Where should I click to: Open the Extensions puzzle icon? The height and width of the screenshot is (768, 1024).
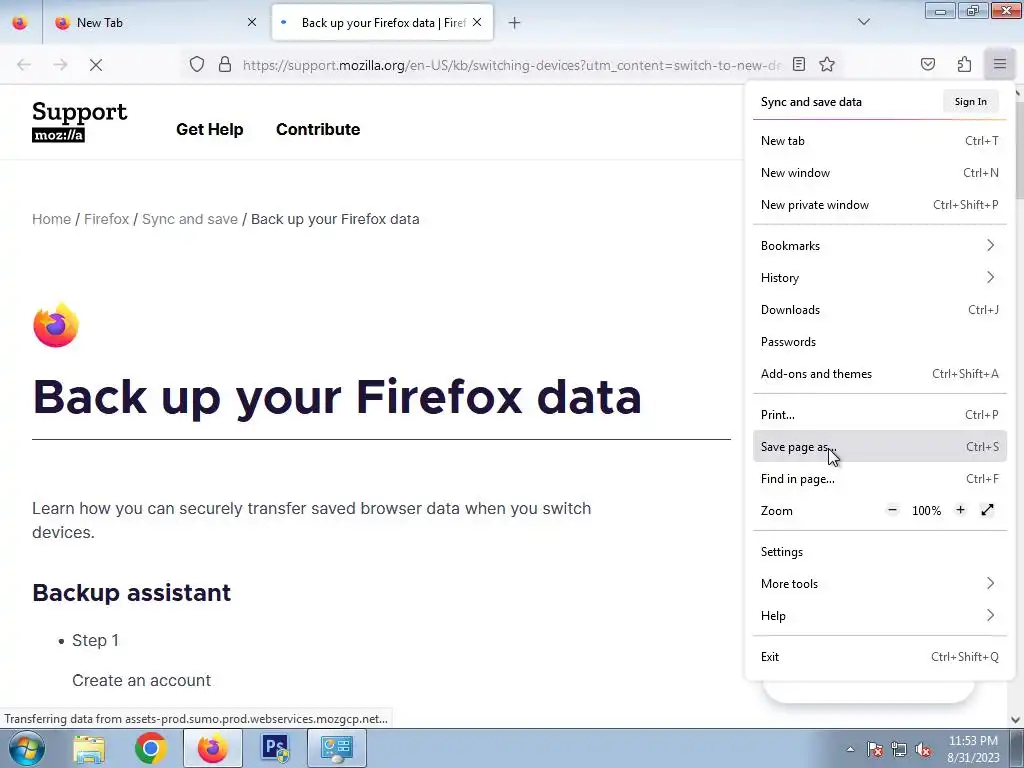coord(964,64)
